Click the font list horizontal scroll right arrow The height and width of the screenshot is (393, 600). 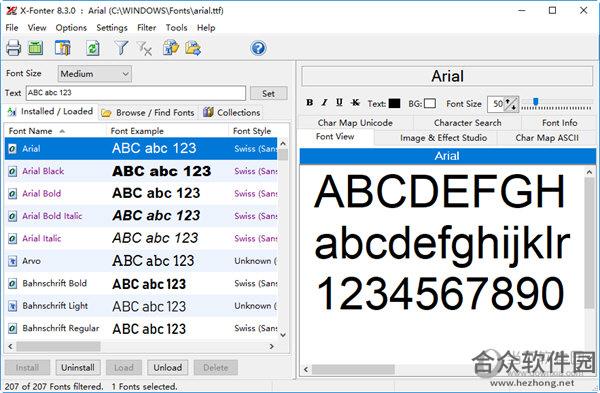(x=271, y=346)
